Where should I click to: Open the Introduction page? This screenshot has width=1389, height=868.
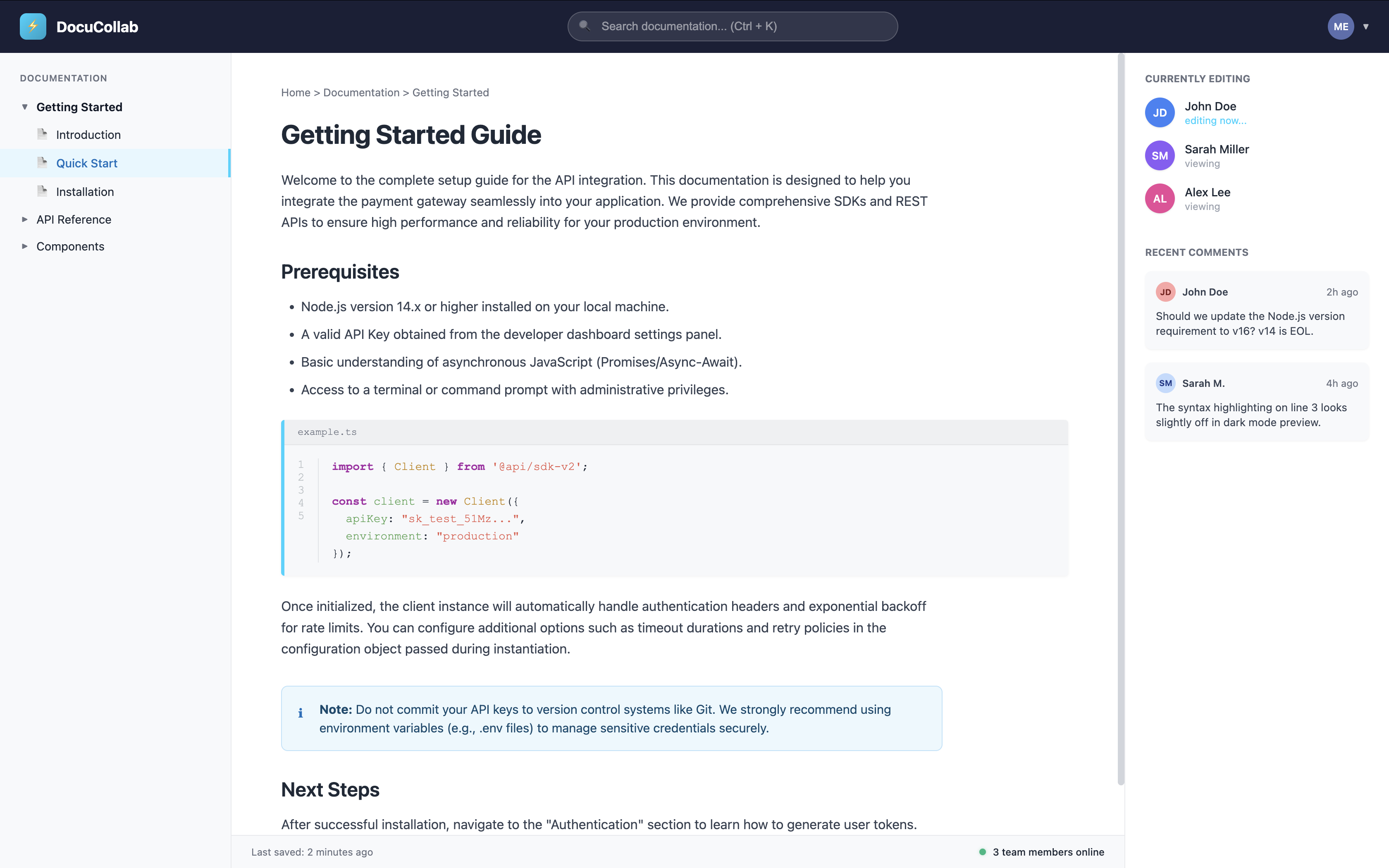pyautogui.click(x=88, y=135)
